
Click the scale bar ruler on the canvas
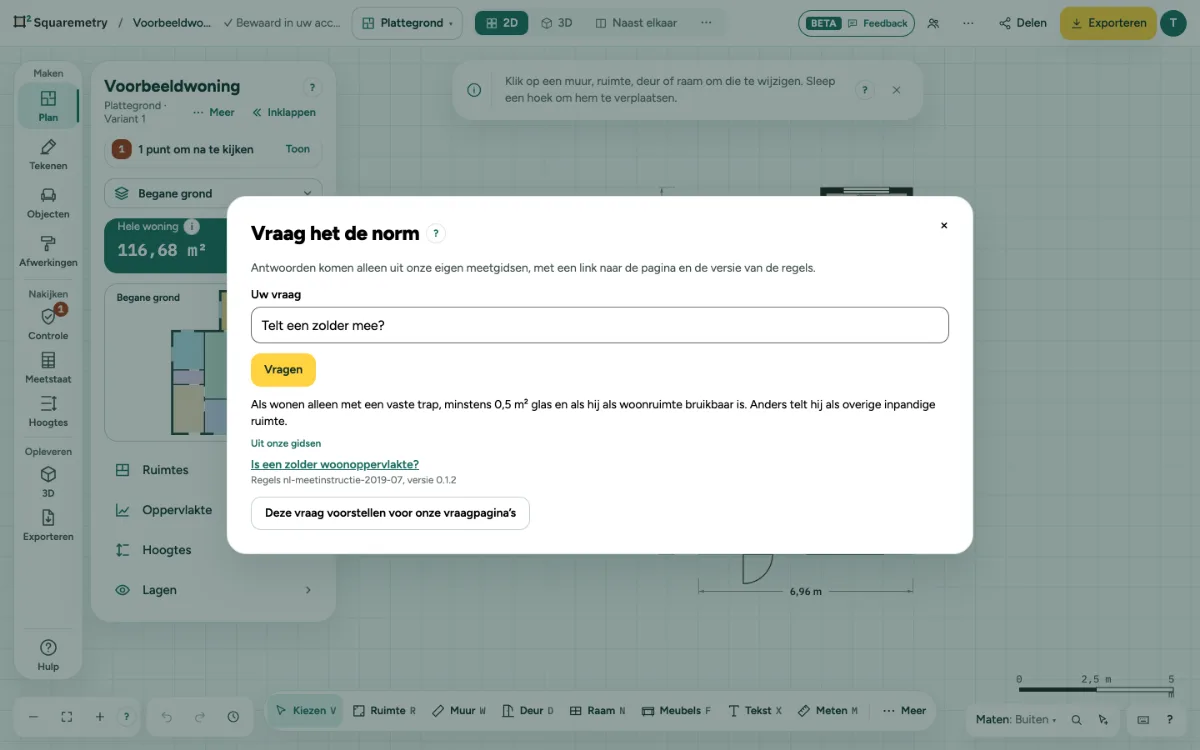(x=1097, y=688)
